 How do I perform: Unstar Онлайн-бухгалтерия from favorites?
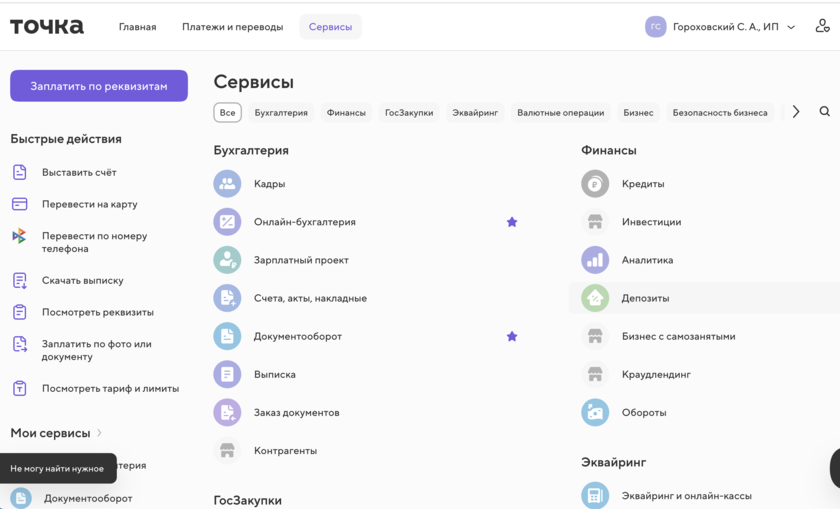click(512, 222)
